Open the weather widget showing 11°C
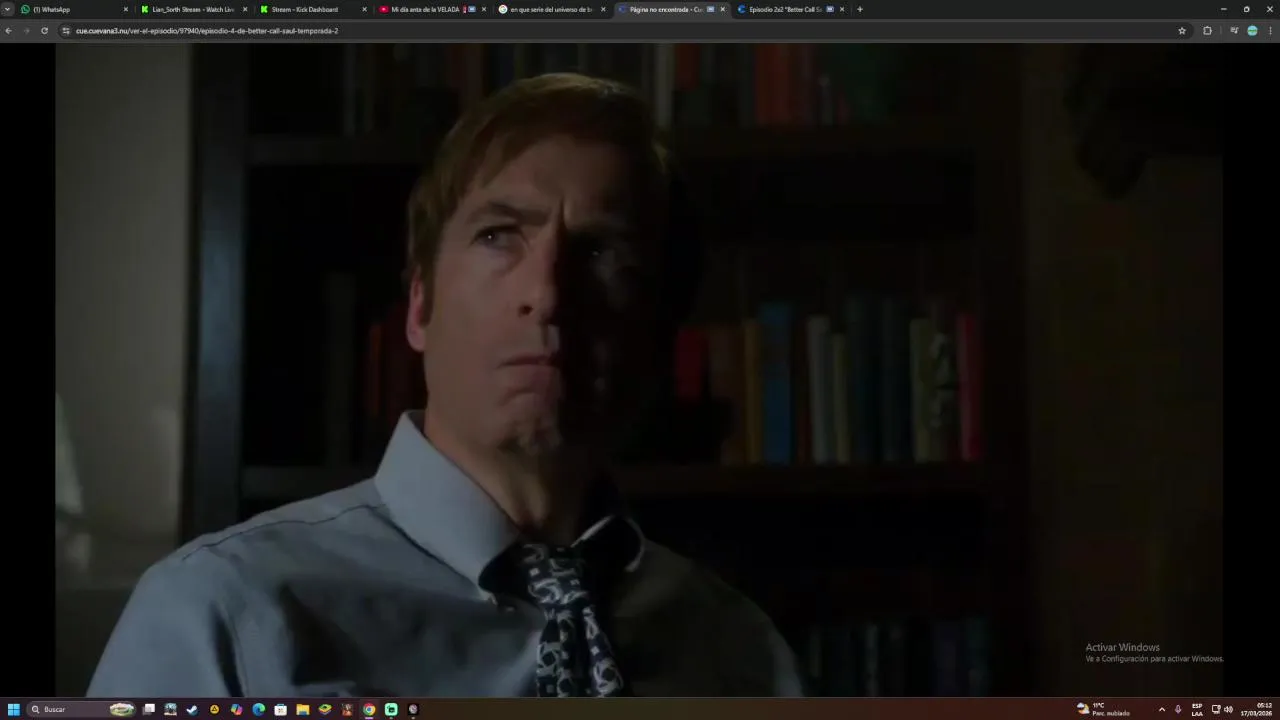 coord(1103,709)
